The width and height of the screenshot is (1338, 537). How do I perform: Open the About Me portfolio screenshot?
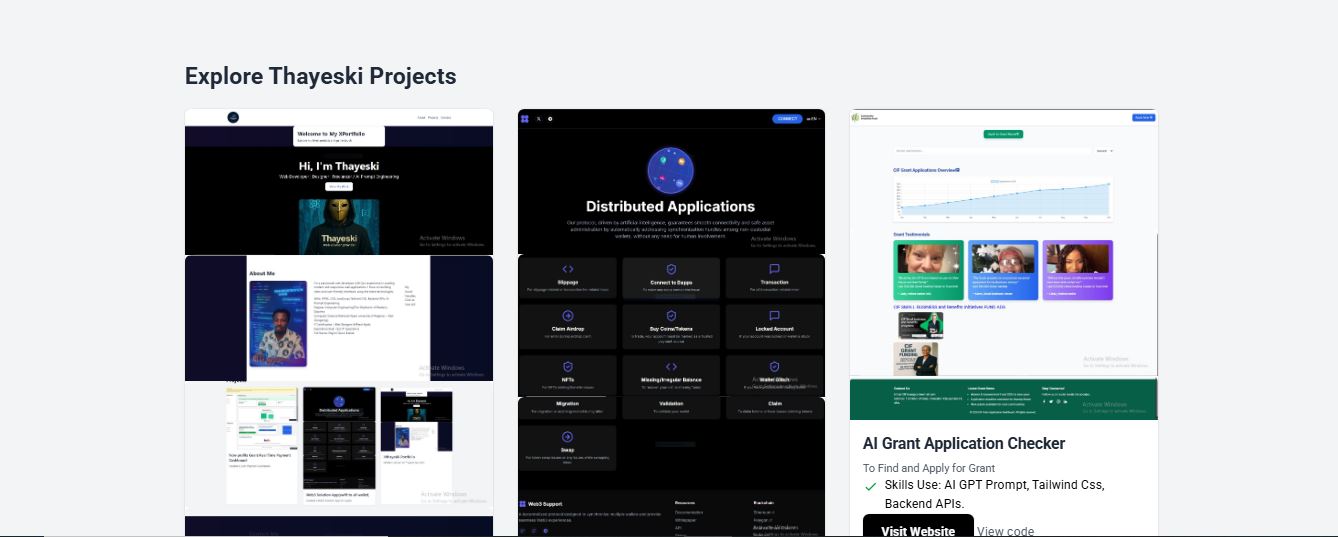[x=339, y=318]
